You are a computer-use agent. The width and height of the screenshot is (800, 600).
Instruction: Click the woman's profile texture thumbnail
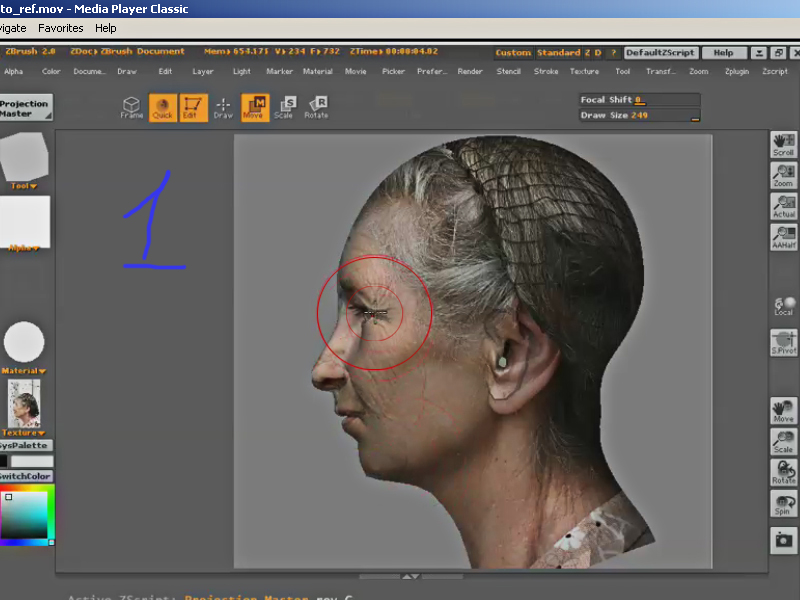coord(24,403)
